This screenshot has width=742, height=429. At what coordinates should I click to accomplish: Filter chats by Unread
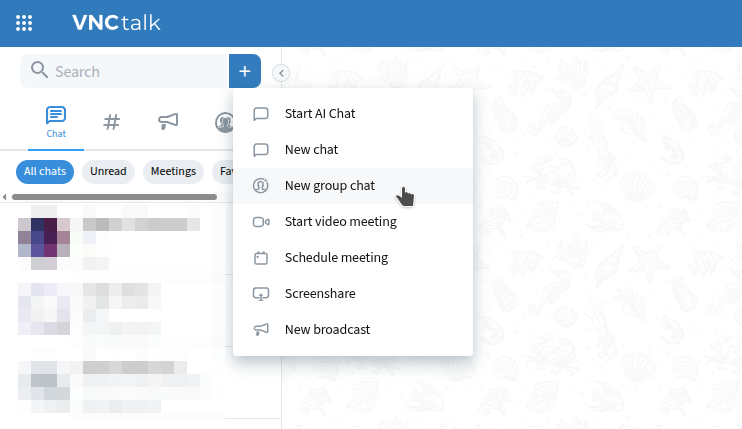pyautogui.click(x=108, y=171)
